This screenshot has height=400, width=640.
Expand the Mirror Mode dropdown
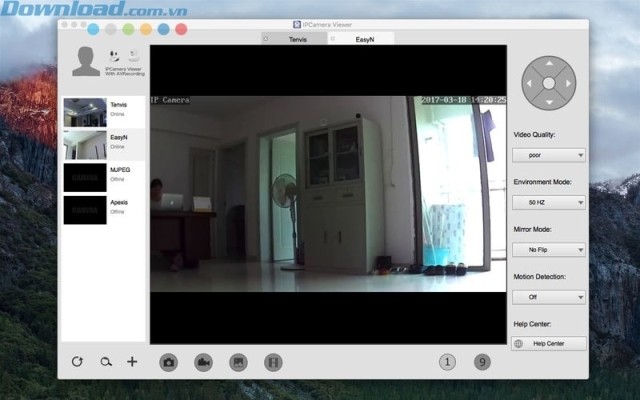point(548,249)
